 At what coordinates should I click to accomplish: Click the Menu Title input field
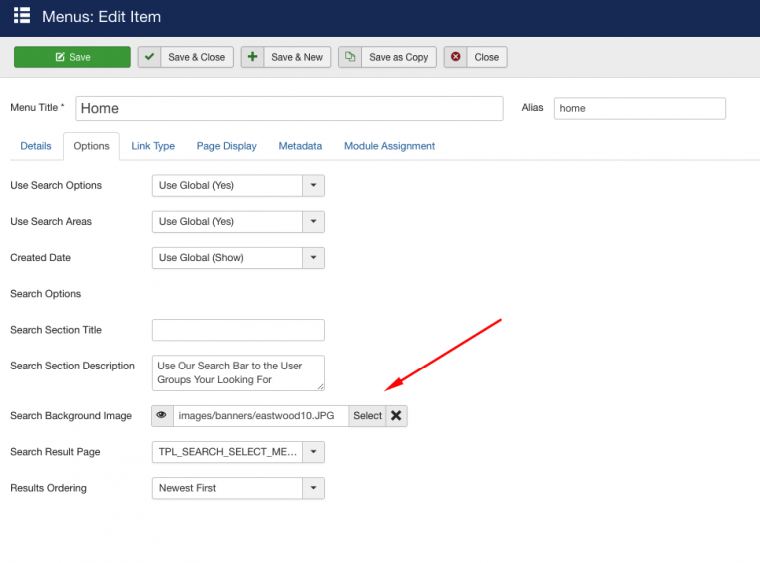coord(289,108)
